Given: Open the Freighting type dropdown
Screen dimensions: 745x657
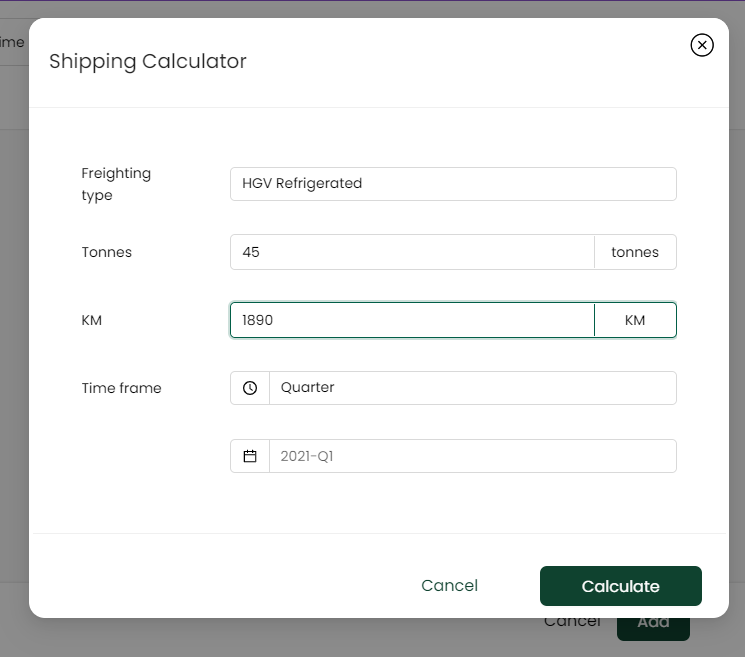Looking at the screenshot, I should tap(453, 184).
